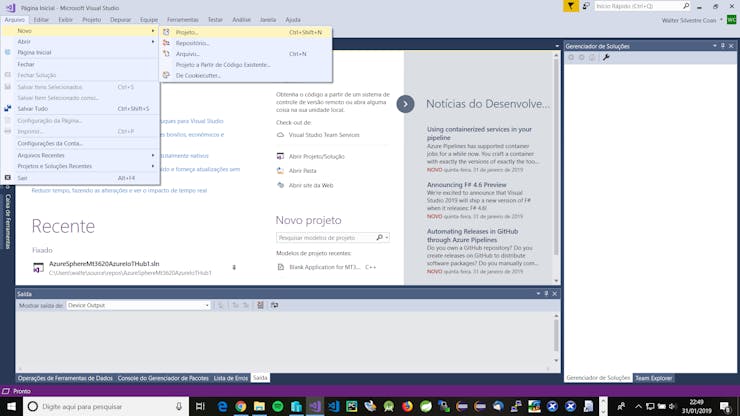Screen dimensions: 740x416
Task: Collapse the developer news circular arrow button
Action: pos(405,104)
